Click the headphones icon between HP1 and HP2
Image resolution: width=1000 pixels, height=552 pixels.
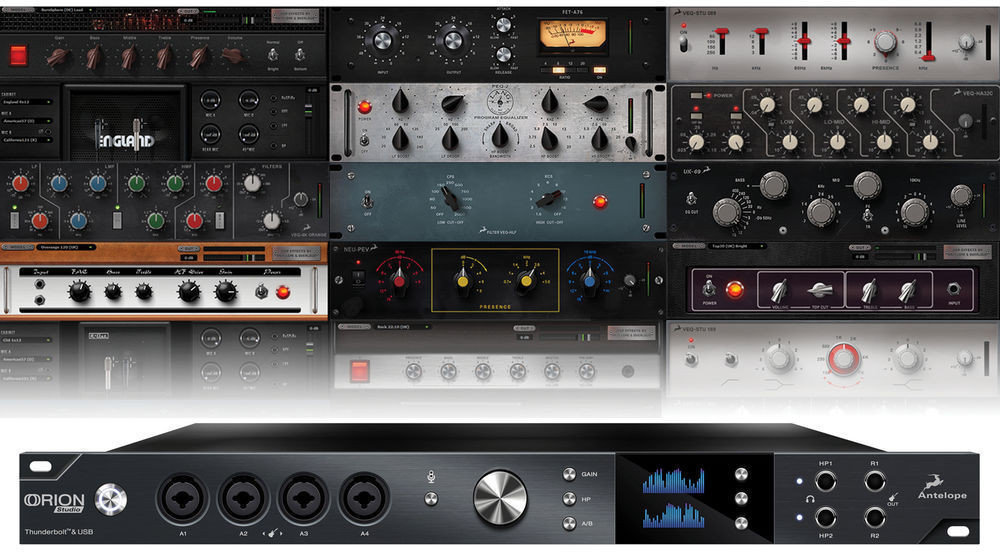pos(810,498)
